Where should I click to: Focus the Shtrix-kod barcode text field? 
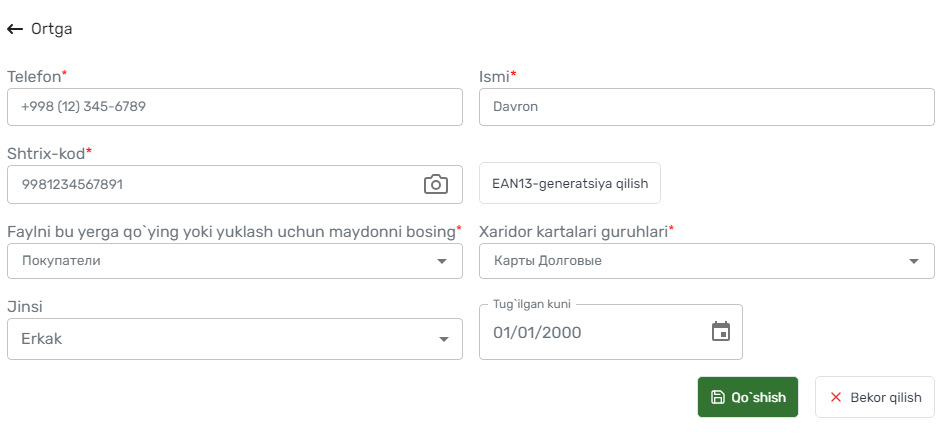point(235,185)
